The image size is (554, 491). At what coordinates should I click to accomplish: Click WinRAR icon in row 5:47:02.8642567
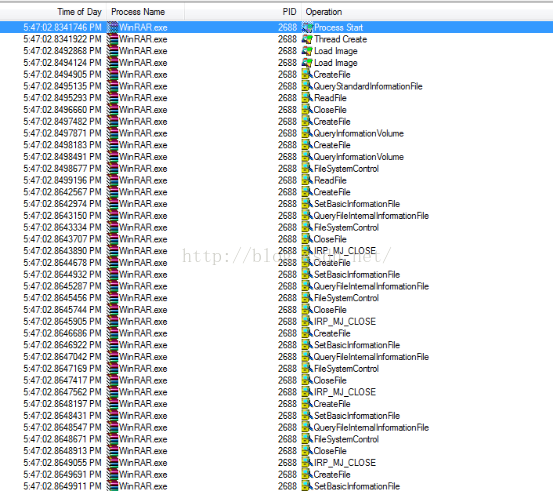tap(112, 192)
